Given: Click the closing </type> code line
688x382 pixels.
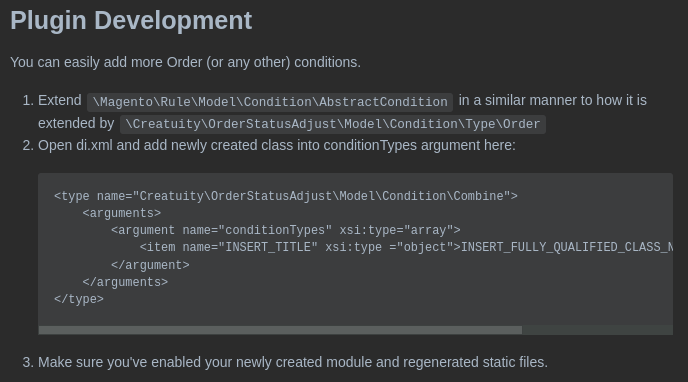Looking at the screenshot, I should point(79,299).
